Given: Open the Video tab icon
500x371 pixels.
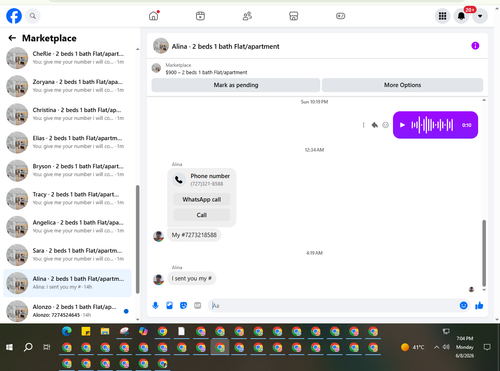Looking at the screenshot, I should pyautogui.click(x=200, y=16).
